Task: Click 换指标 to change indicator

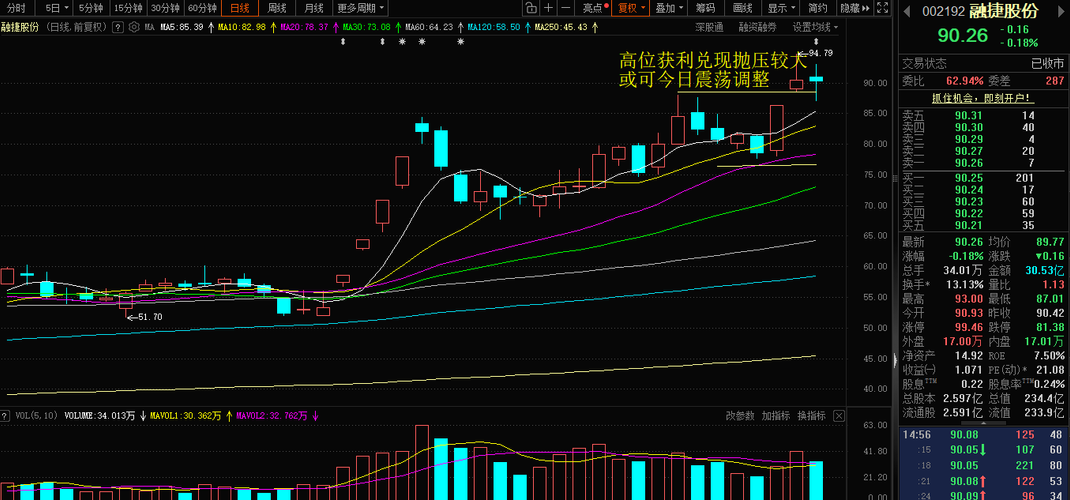Action: [811, 415]
